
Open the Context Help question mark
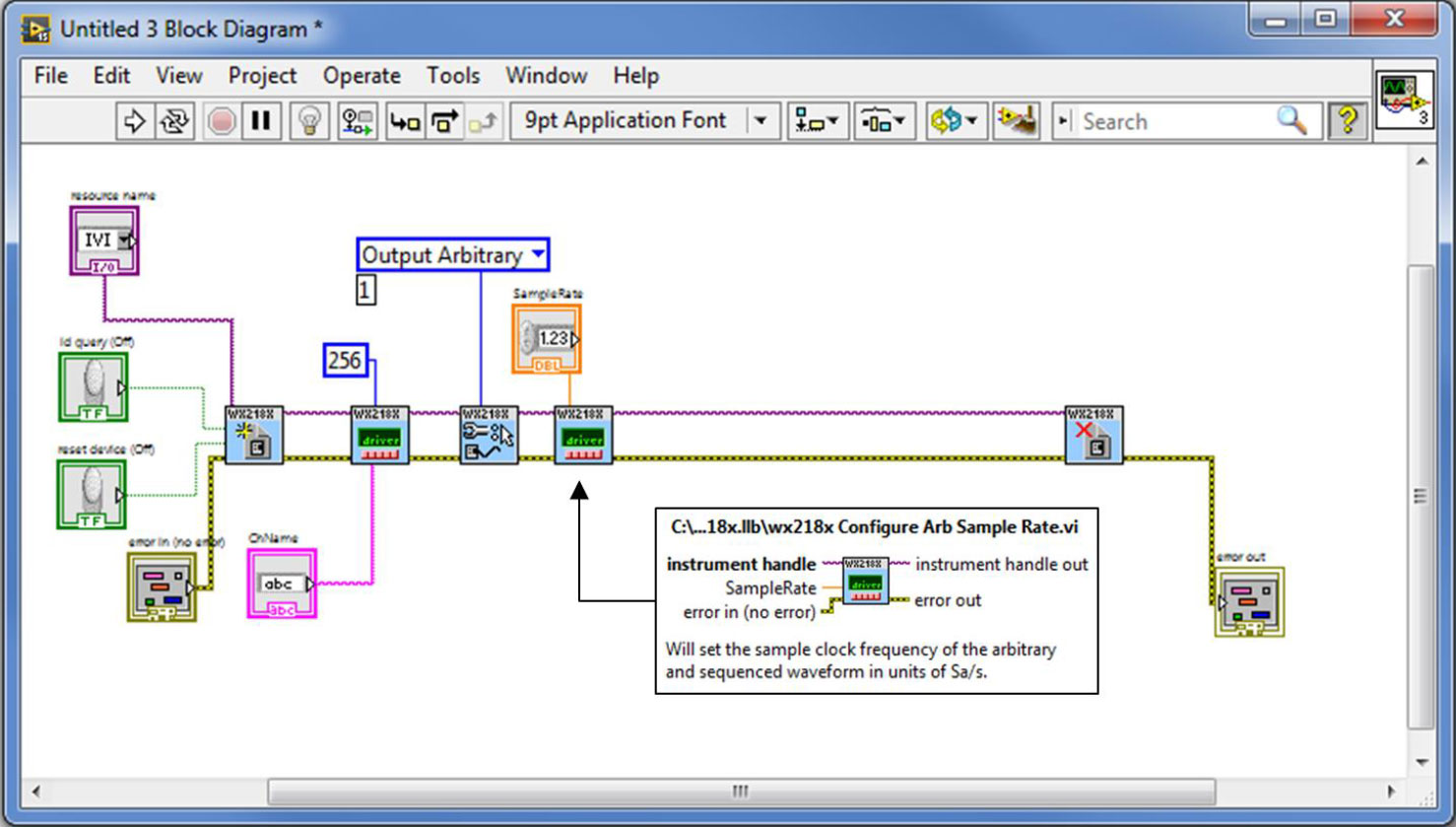1347,120
